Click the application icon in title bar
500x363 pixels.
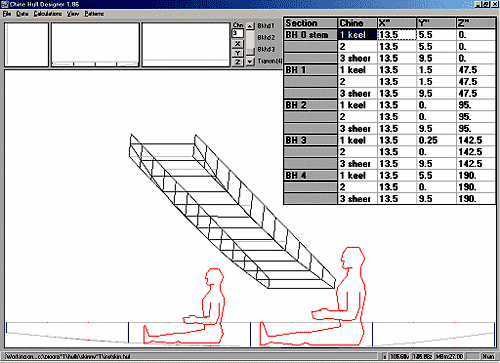click(5, 4)
